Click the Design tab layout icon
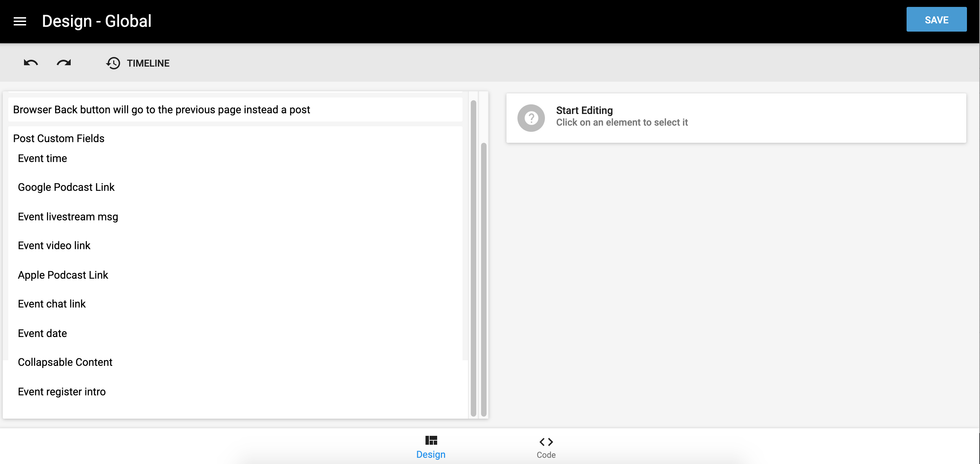 pyautogui.click(x=431, y=441)
